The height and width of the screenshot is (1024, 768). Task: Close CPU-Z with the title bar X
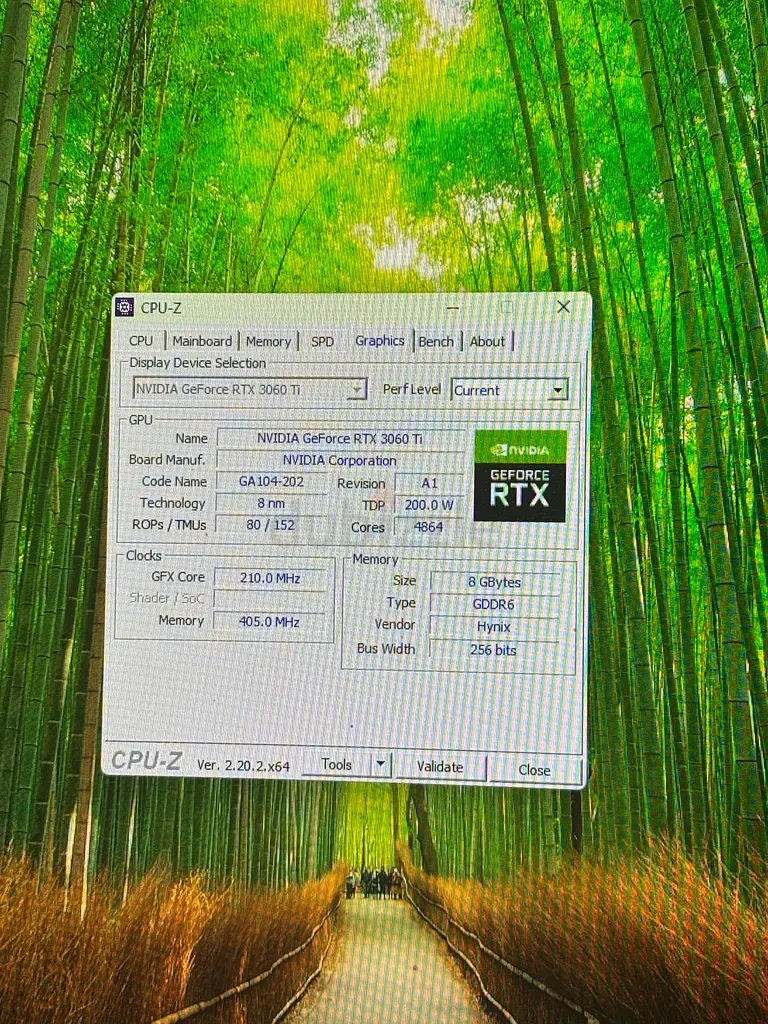tap(563, 307)
